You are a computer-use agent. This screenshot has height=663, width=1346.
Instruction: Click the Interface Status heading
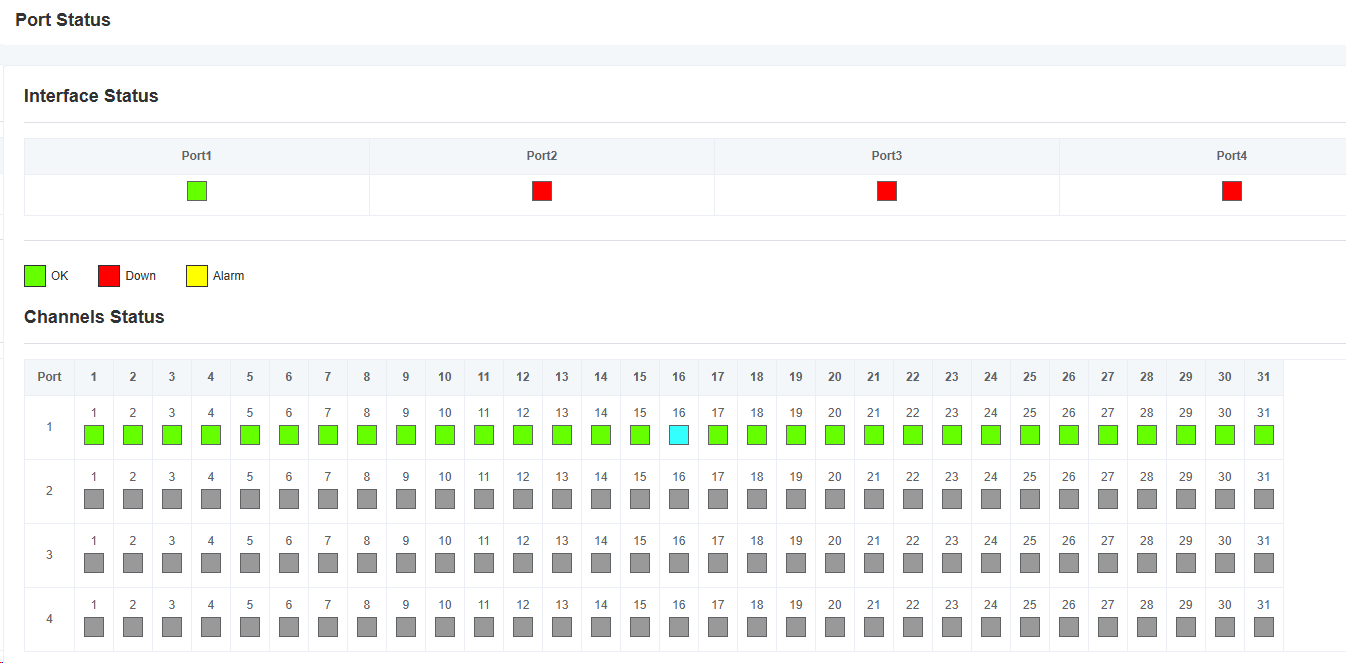[91, 96]
